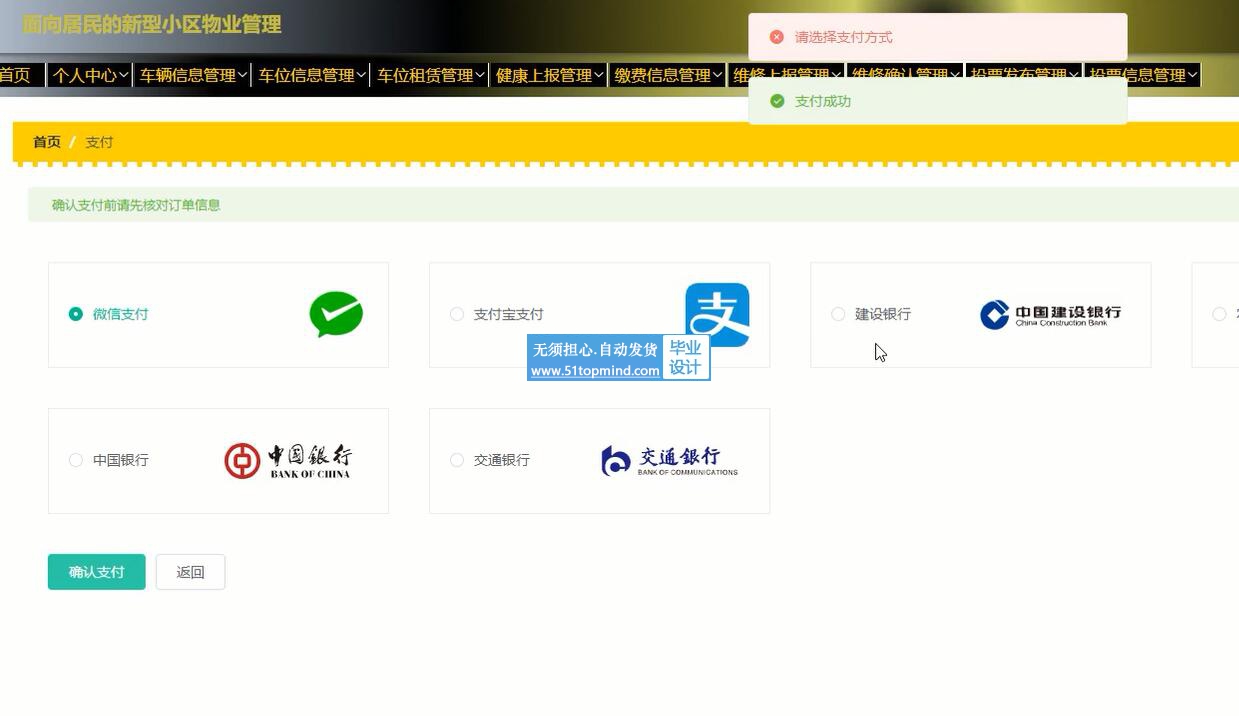Screen dimensions: 1239x716
Task: Confirm payment with the 确认支付 button
Action: pyautogui.click(x=97, y=572)
